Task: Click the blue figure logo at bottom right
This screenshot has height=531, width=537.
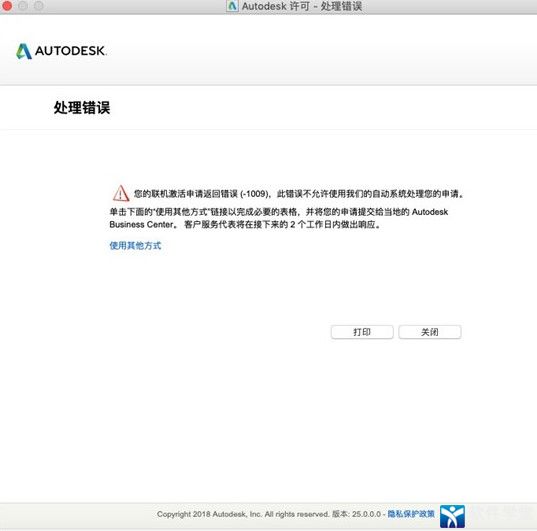Action: pyautogui.click(x=452, y=516)
